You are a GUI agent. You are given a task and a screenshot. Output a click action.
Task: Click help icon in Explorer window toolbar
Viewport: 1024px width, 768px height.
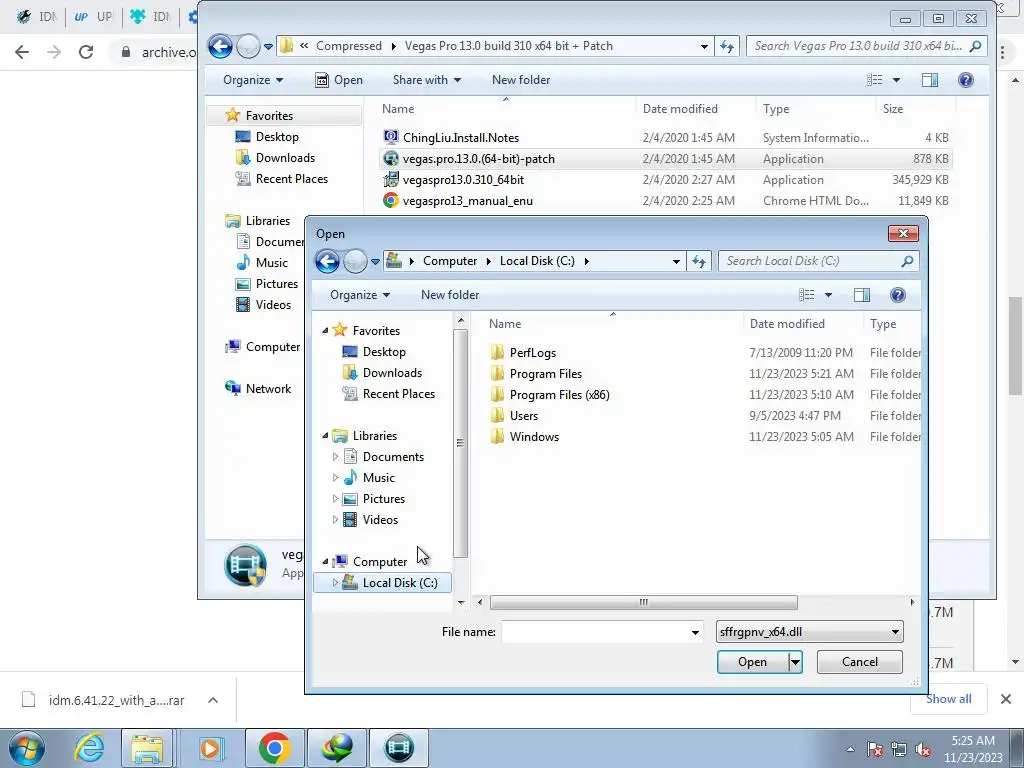pyautogui.click(x=966, y=80)
